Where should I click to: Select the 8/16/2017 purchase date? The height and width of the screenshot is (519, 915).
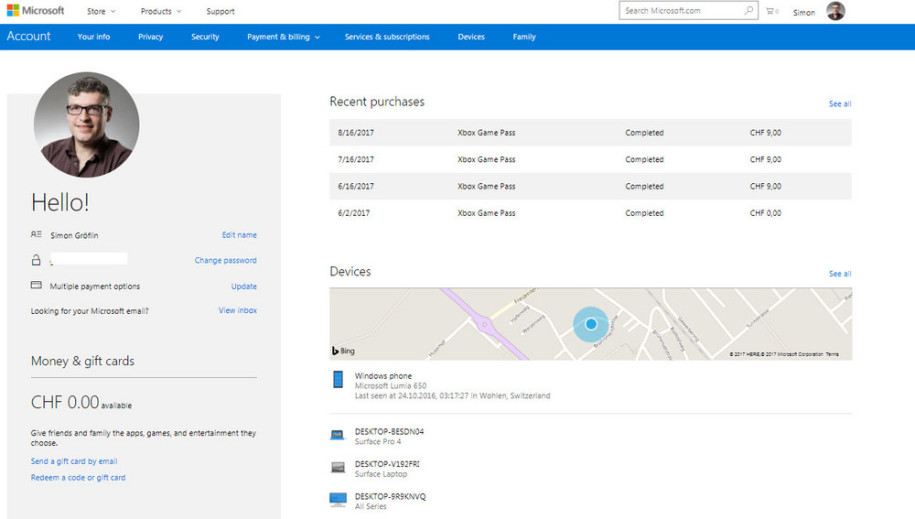coord(355,133)
